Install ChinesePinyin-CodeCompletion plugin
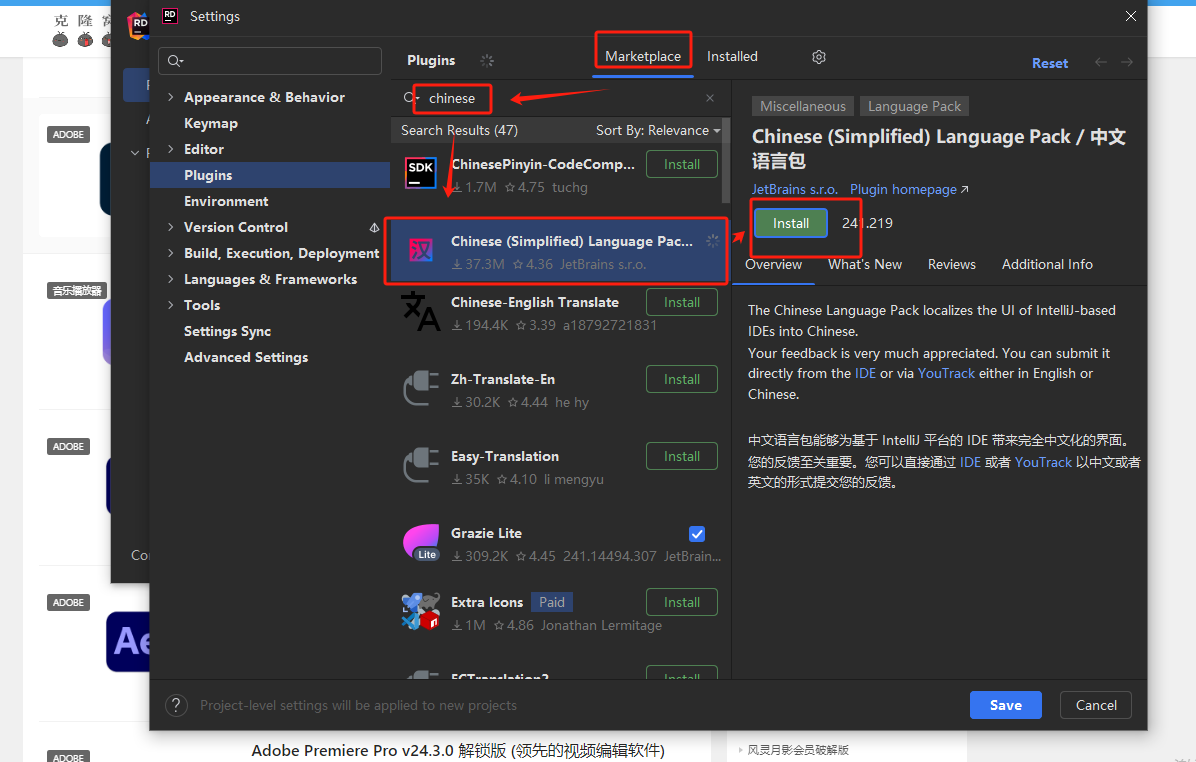This screenshot has height=762, width=1196. 682,165
